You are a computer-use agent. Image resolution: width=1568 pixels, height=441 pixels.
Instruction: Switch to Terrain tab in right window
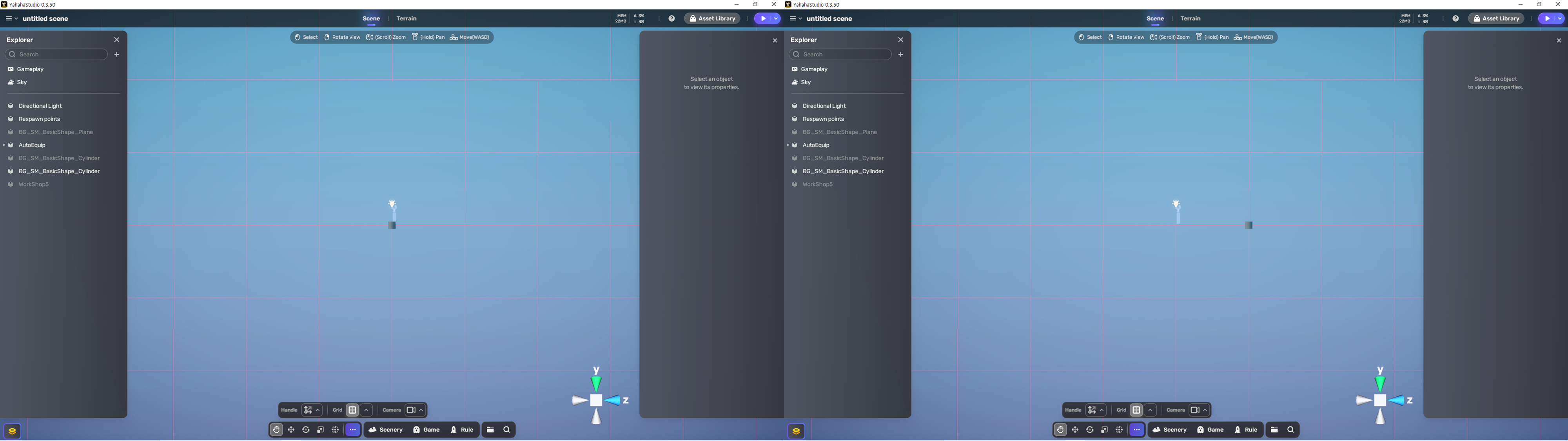[x=1191, y=19]
